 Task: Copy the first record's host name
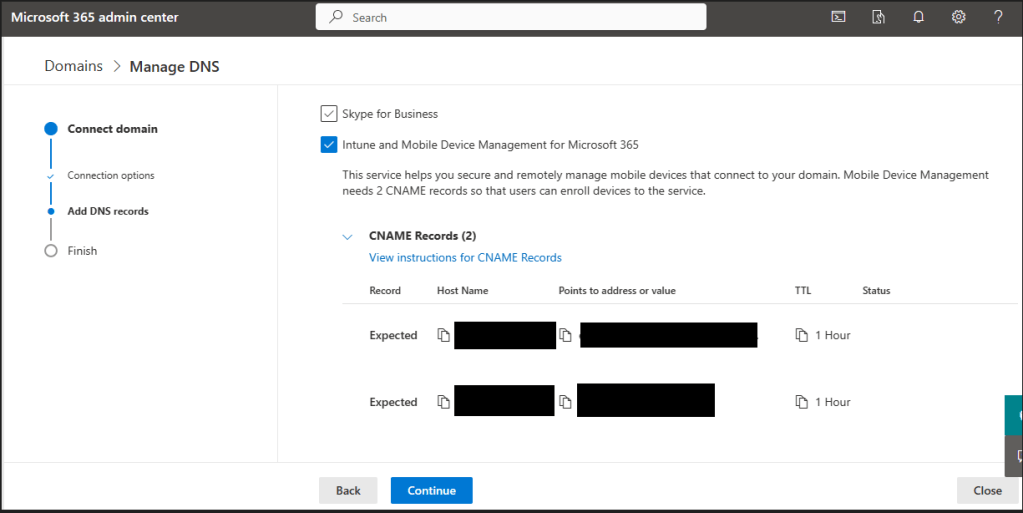pos(444,335)
